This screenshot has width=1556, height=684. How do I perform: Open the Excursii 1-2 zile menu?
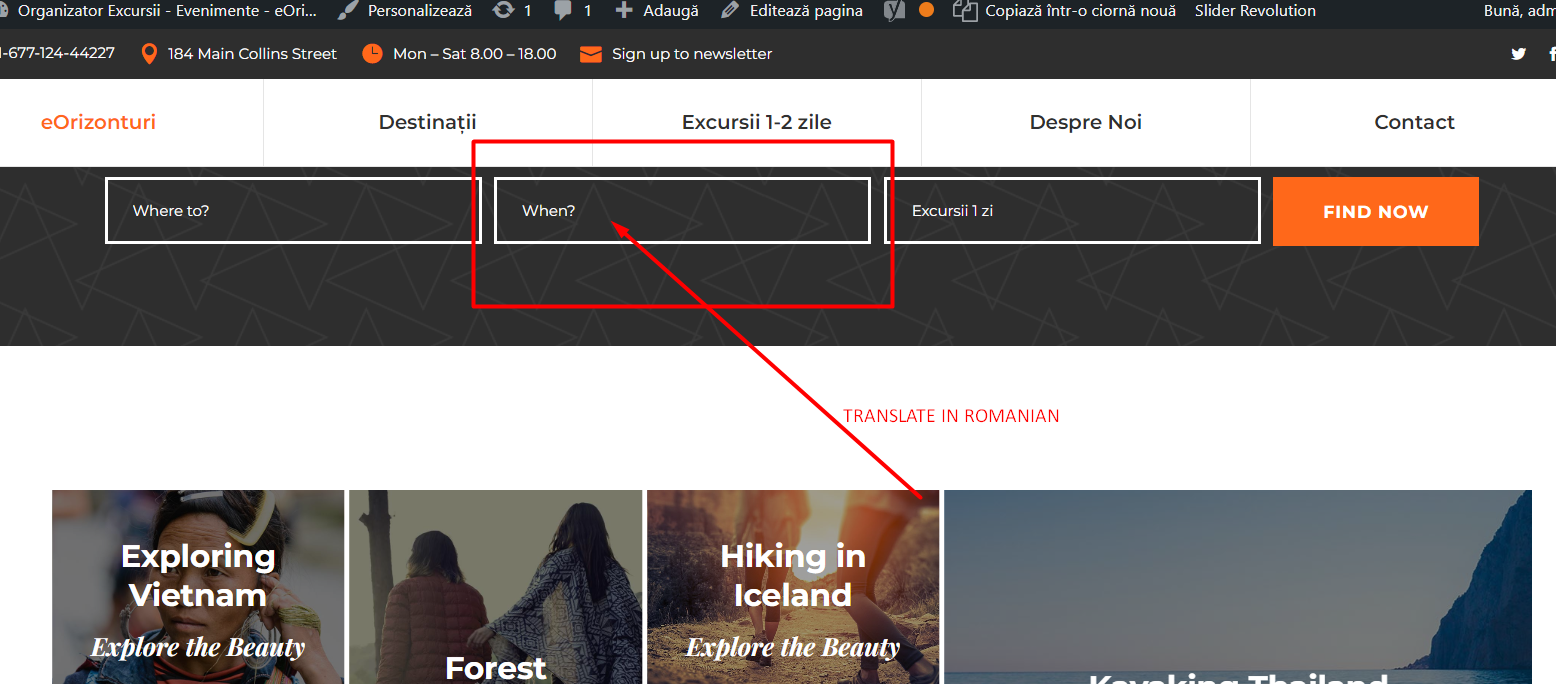click(756, 122)
